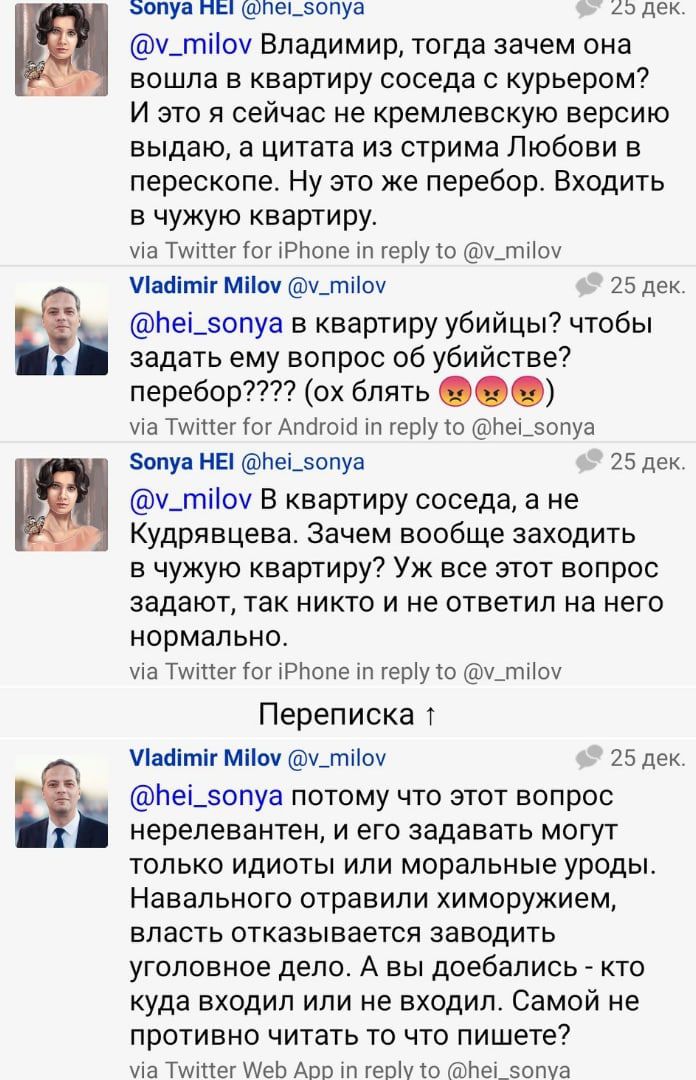Image resolution: width=696 pixels, height=1080 pixels.
Task: Click the @v_milov mention before "В квартиру соседа"
Action: pyautogui.click(x=192, y=499)
